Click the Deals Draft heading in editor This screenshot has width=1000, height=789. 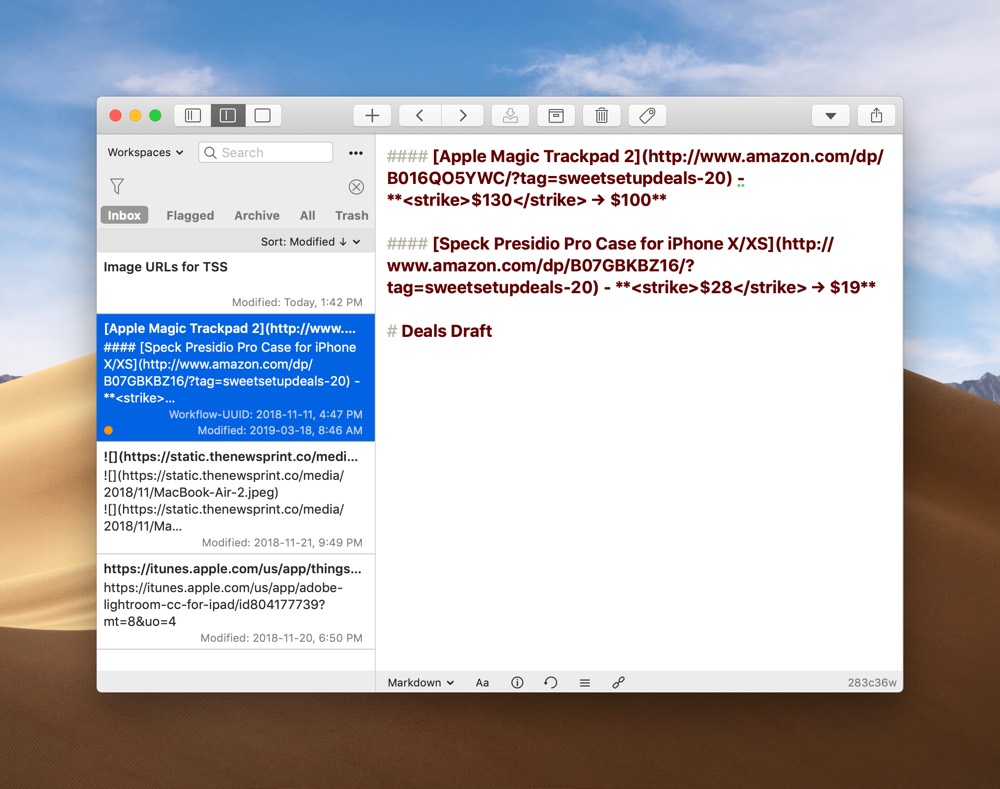click(x=446, y=331)
